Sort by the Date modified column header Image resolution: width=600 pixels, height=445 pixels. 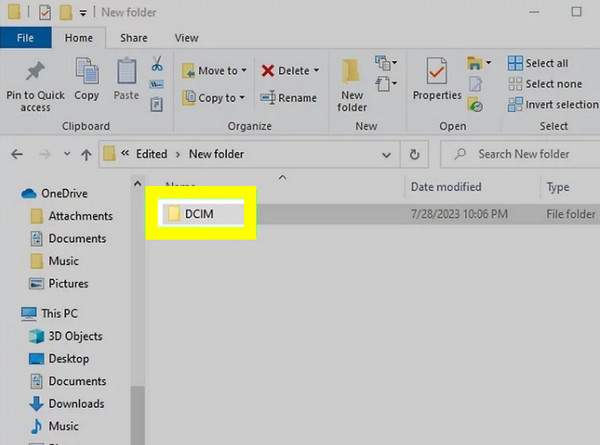pyautogui.click(x=446, y=187)
